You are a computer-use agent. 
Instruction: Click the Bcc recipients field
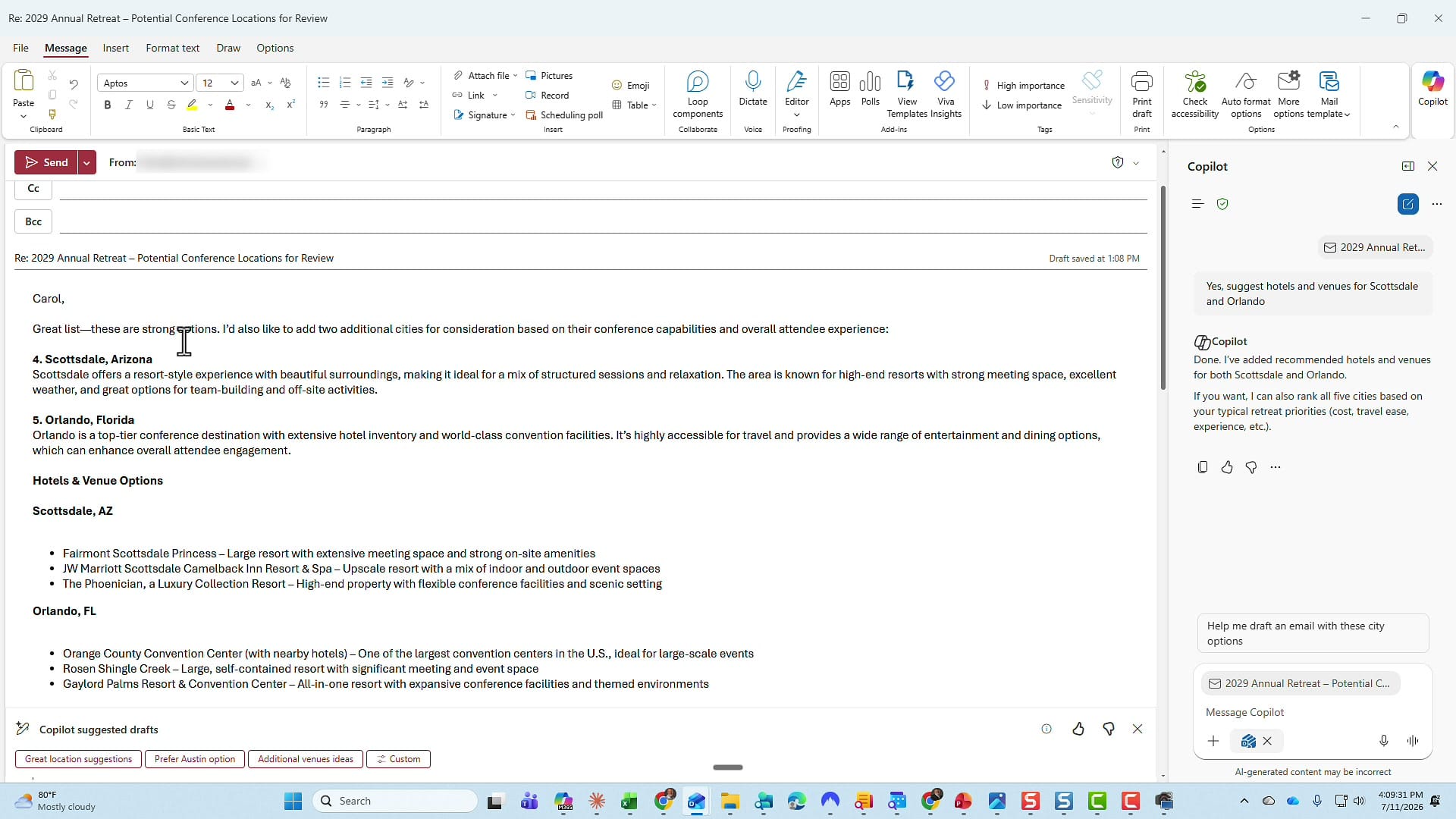point(603,221)
